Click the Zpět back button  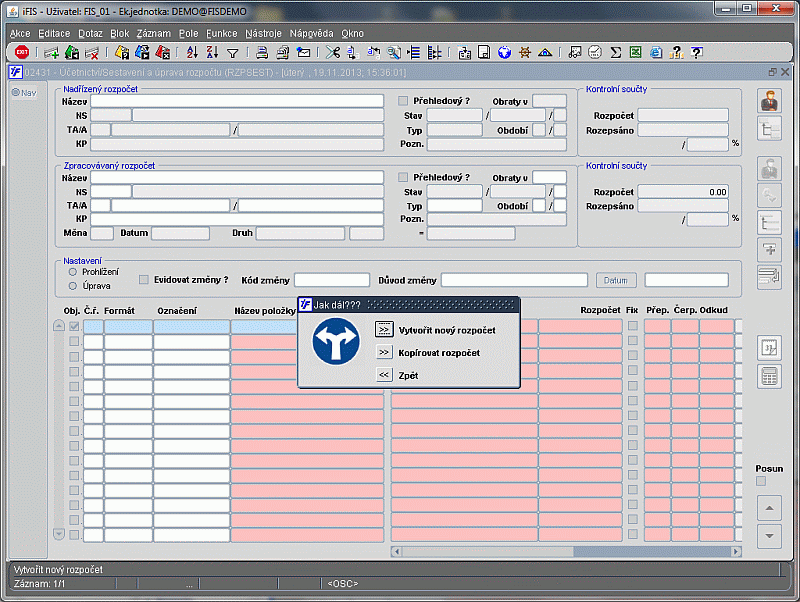[x=384, y=375]
